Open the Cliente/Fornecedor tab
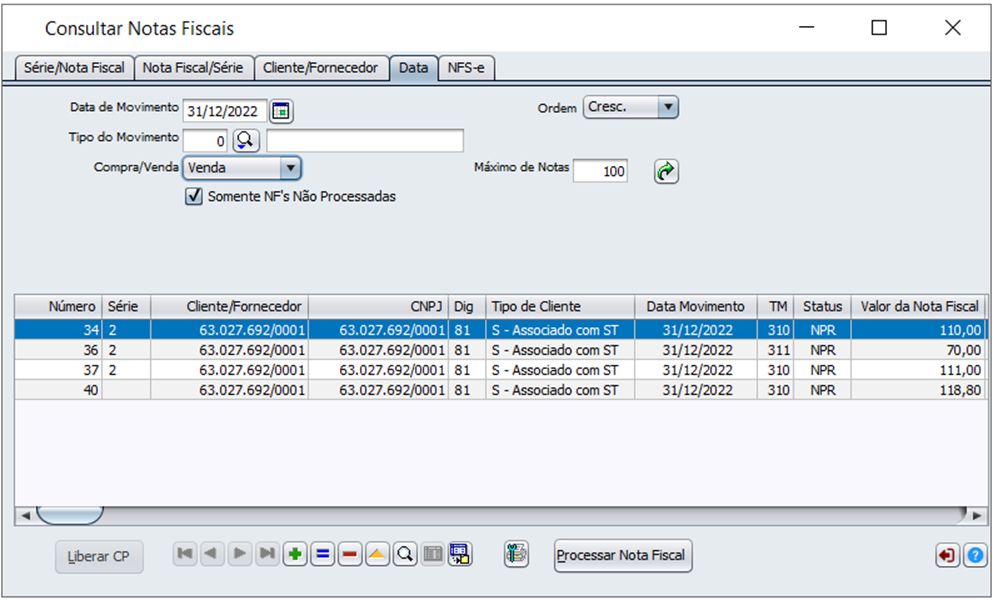Viewport: 993px width, 600px height. [320, 68]
